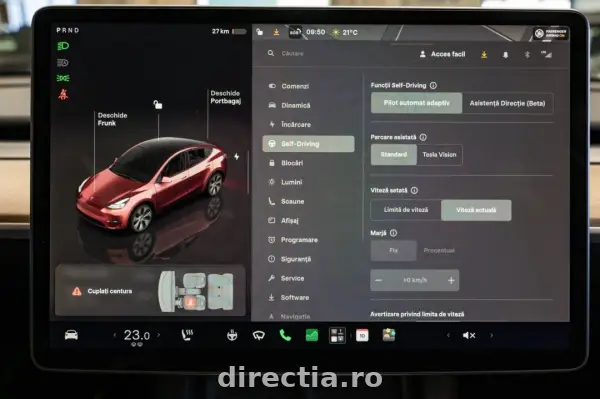Open the Siguranță menu
600x399 pixels.
click(308, 259)
